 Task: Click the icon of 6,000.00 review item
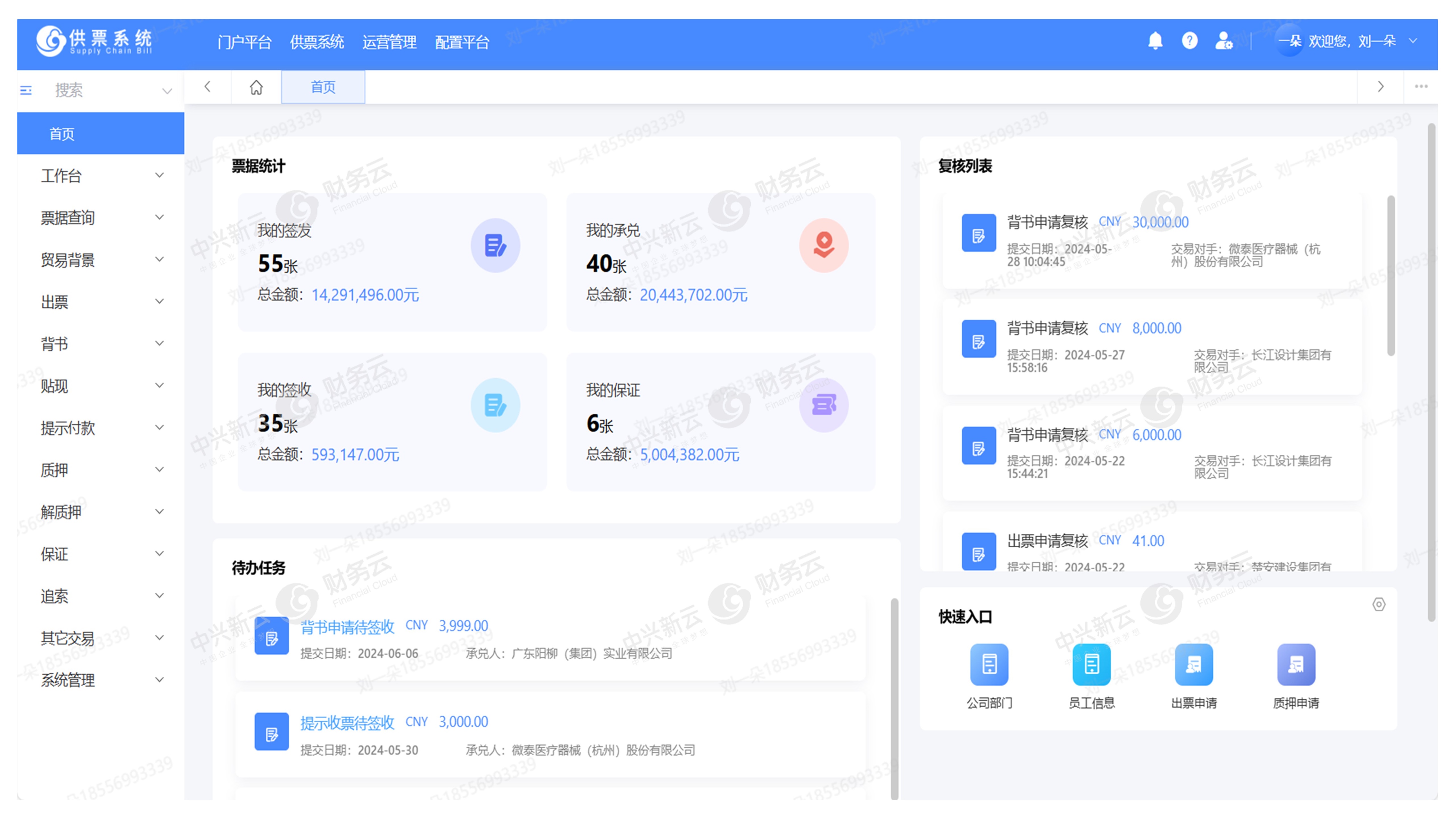pyautogui.click(x=979, y=446)
